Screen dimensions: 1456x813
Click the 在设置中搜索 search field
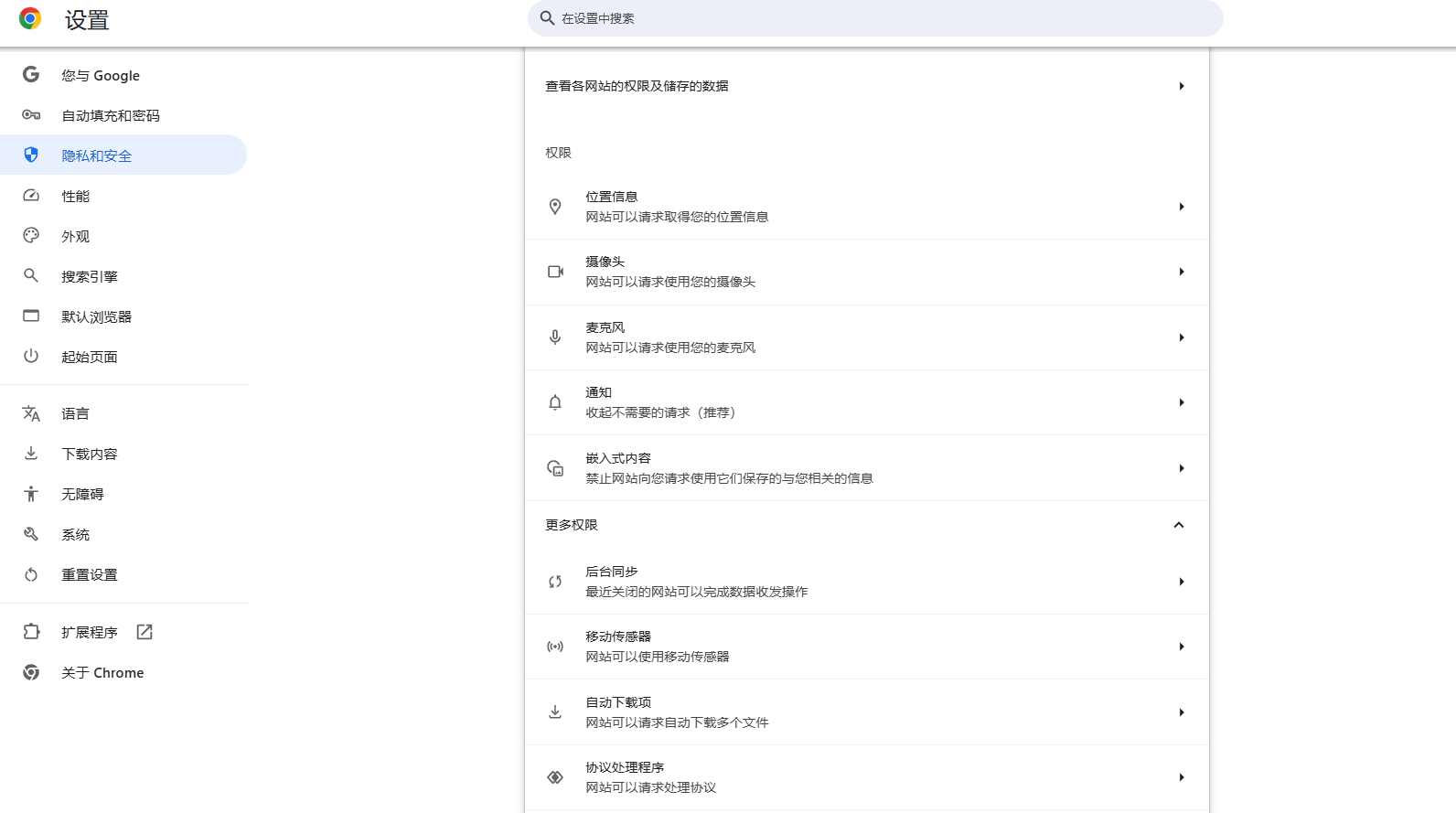[x=875, y=18]
